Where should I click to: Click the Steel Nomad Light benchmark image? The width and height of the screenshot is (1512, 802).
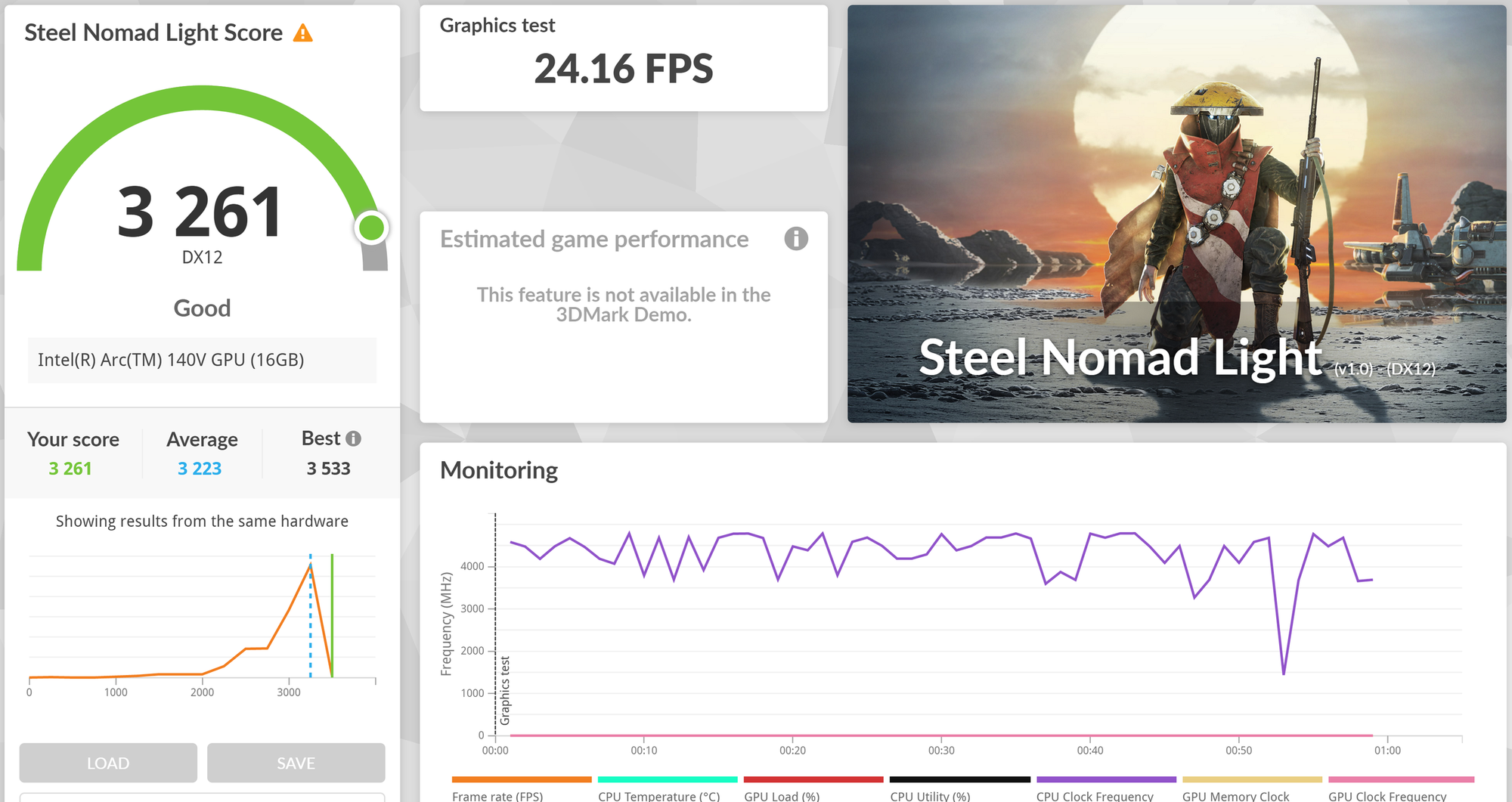coord(1176,214)
